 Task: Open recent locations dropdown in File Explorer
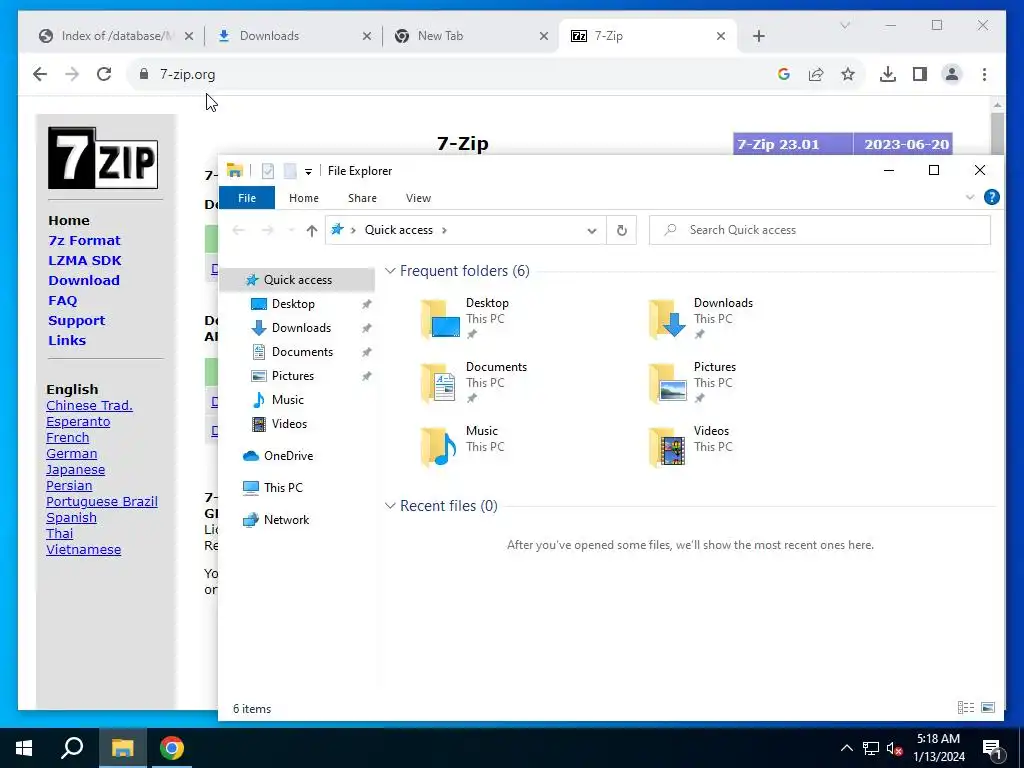point(291,230)
